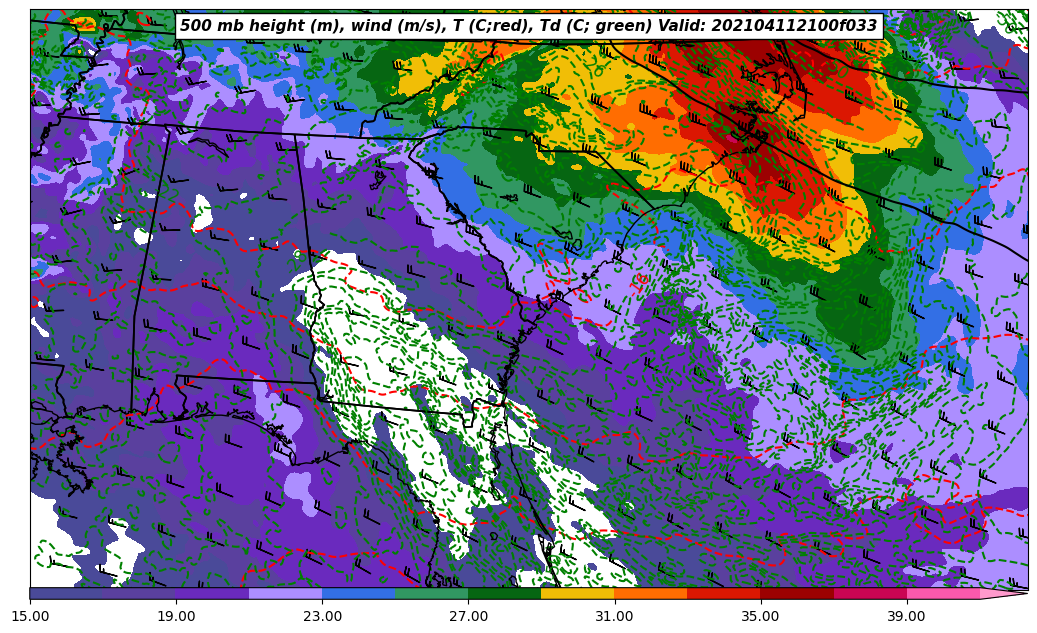
Task: Pick the yellow colorbar segment
Action: point(578,593)
